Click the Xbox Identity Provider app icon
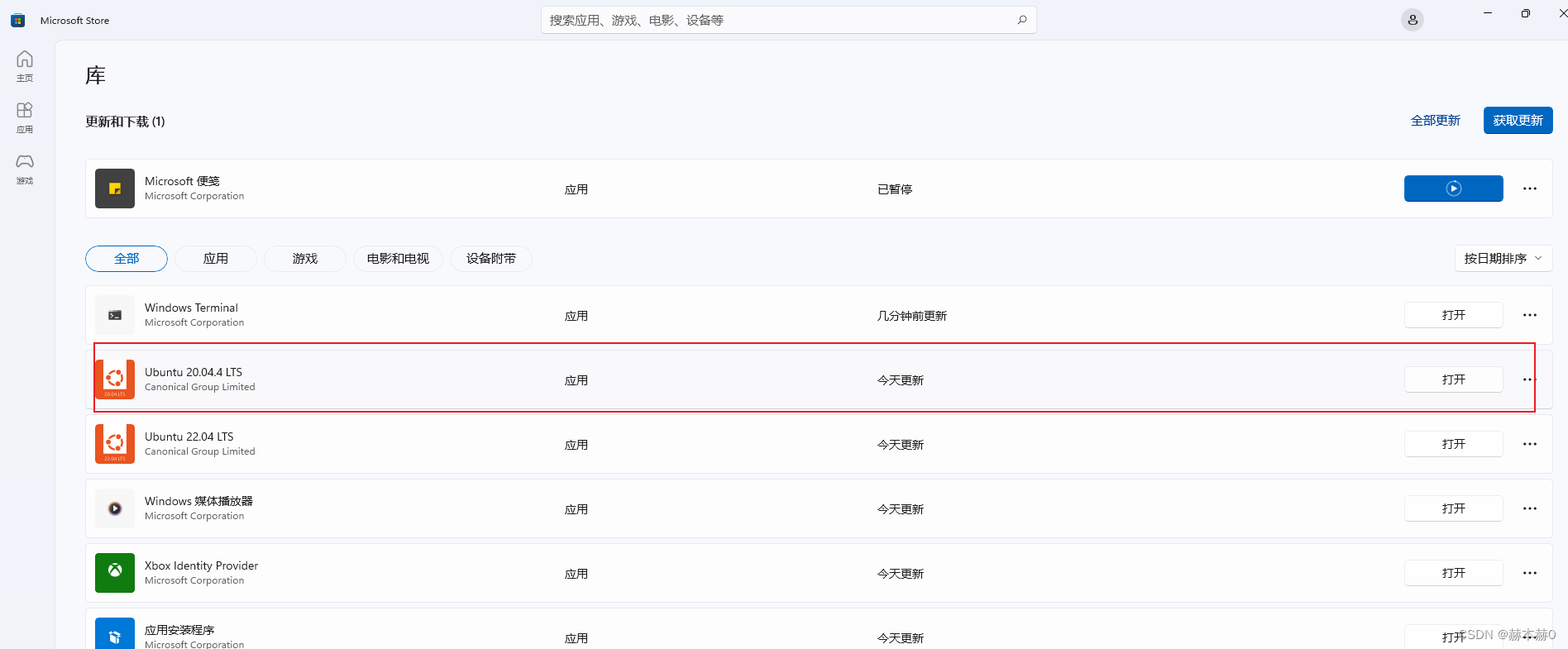This screenshot has width=1568, height=649. [115, 573]
